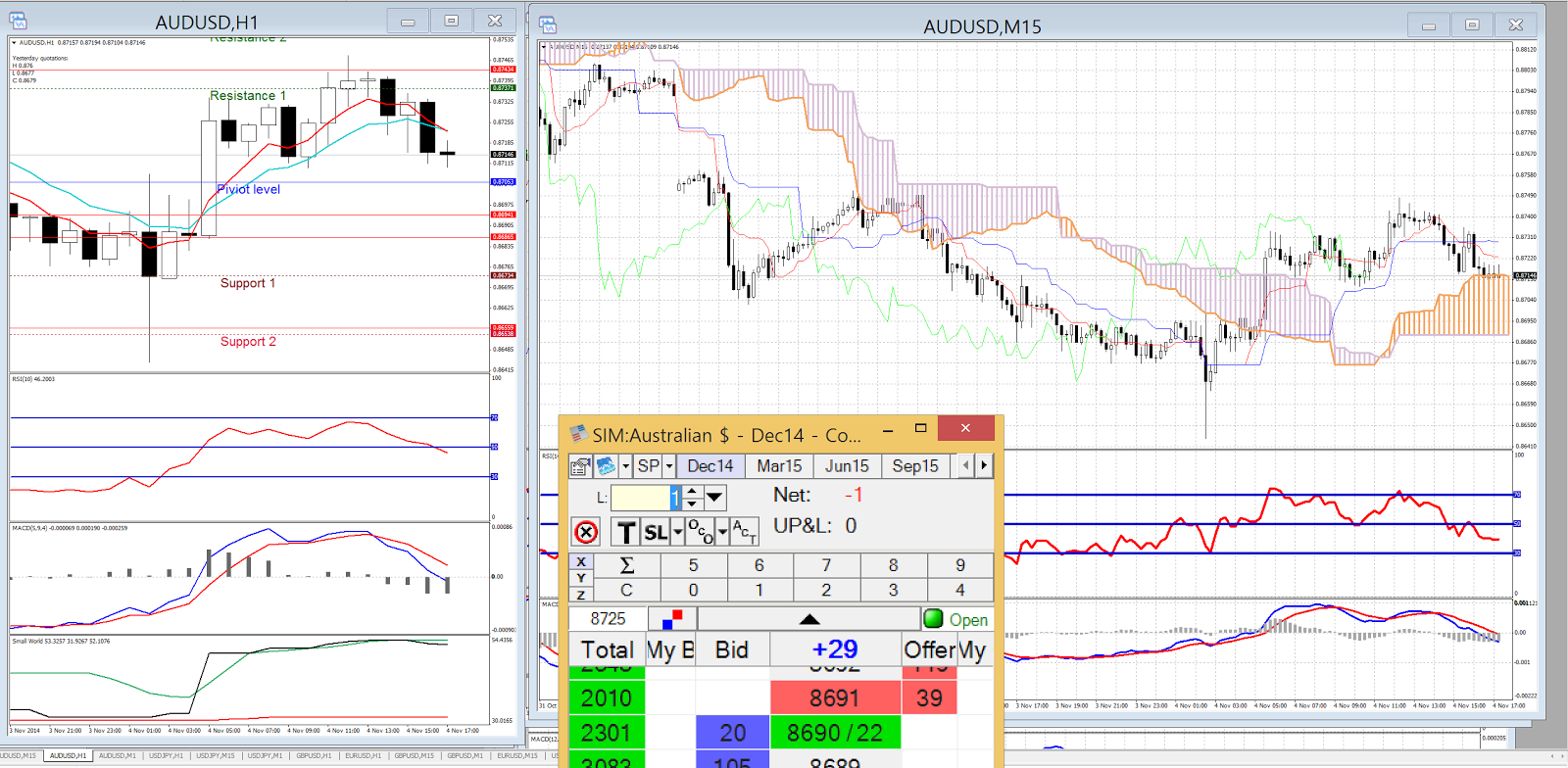Click the blue chart icon in SIM toolbar
The width and height of the screenshot is (1568, 768).
tap(605, 466)
